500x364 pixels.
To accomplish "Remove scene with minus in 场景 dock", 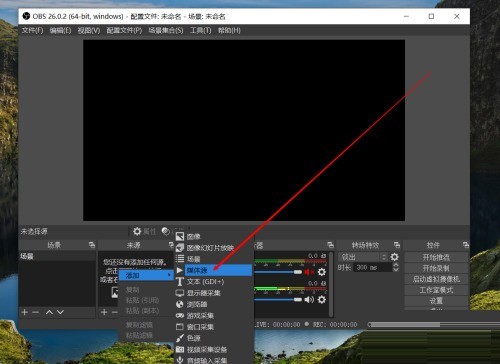I will coord(36,312).
